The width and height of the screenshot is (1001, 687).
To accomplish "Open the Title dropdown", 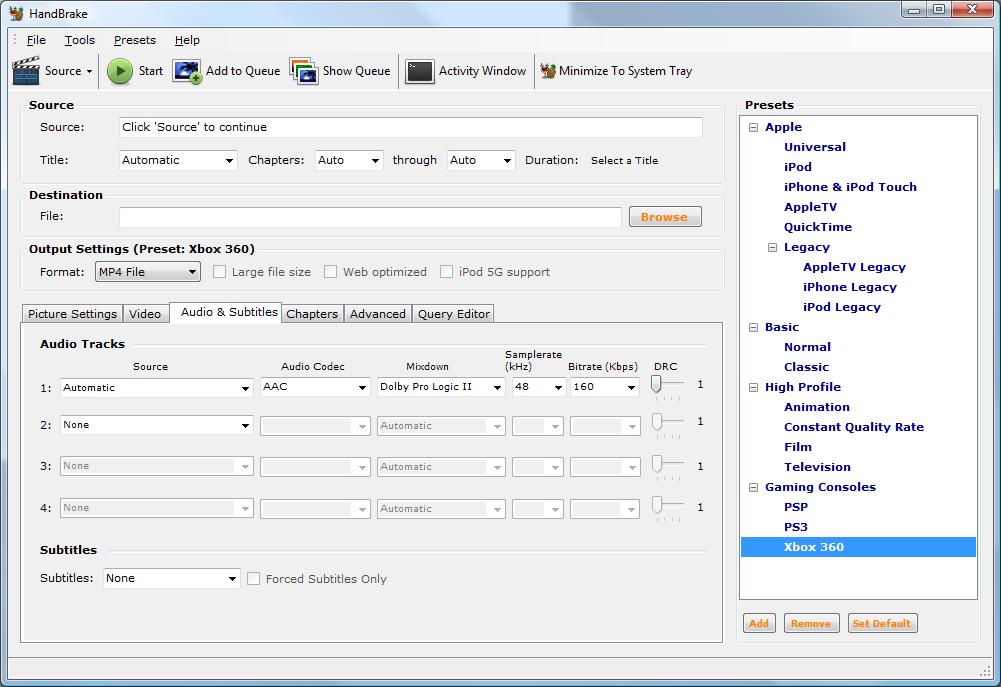I will coord(178,160).
